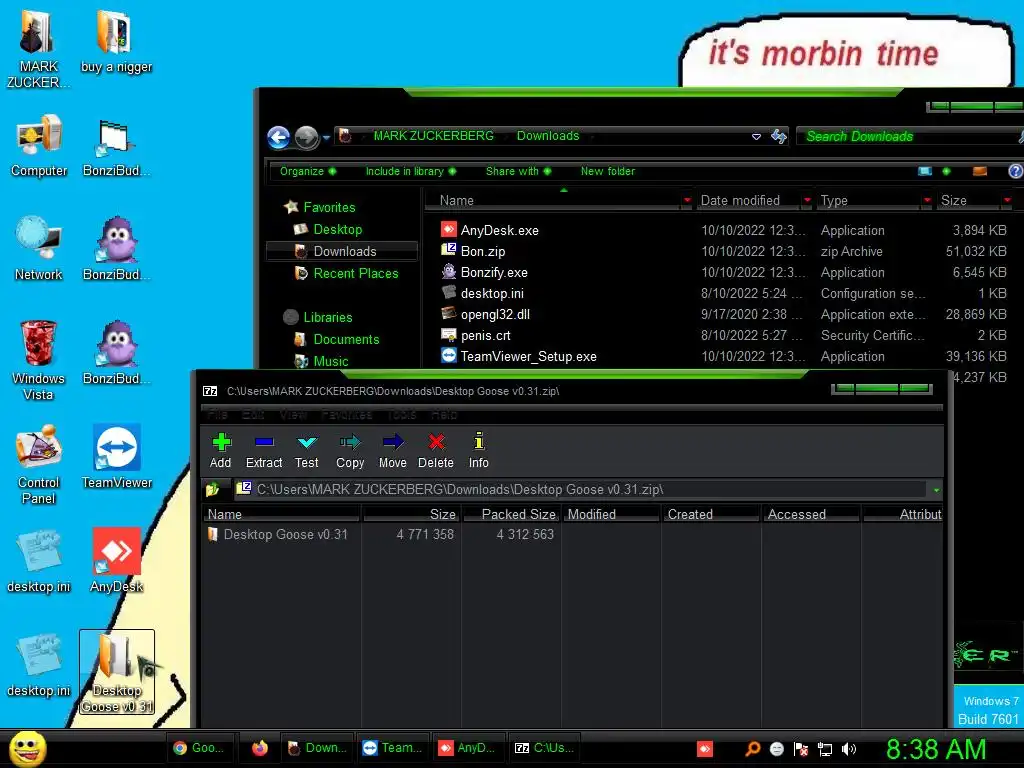Open the smiley Start button

pos(27,748)
